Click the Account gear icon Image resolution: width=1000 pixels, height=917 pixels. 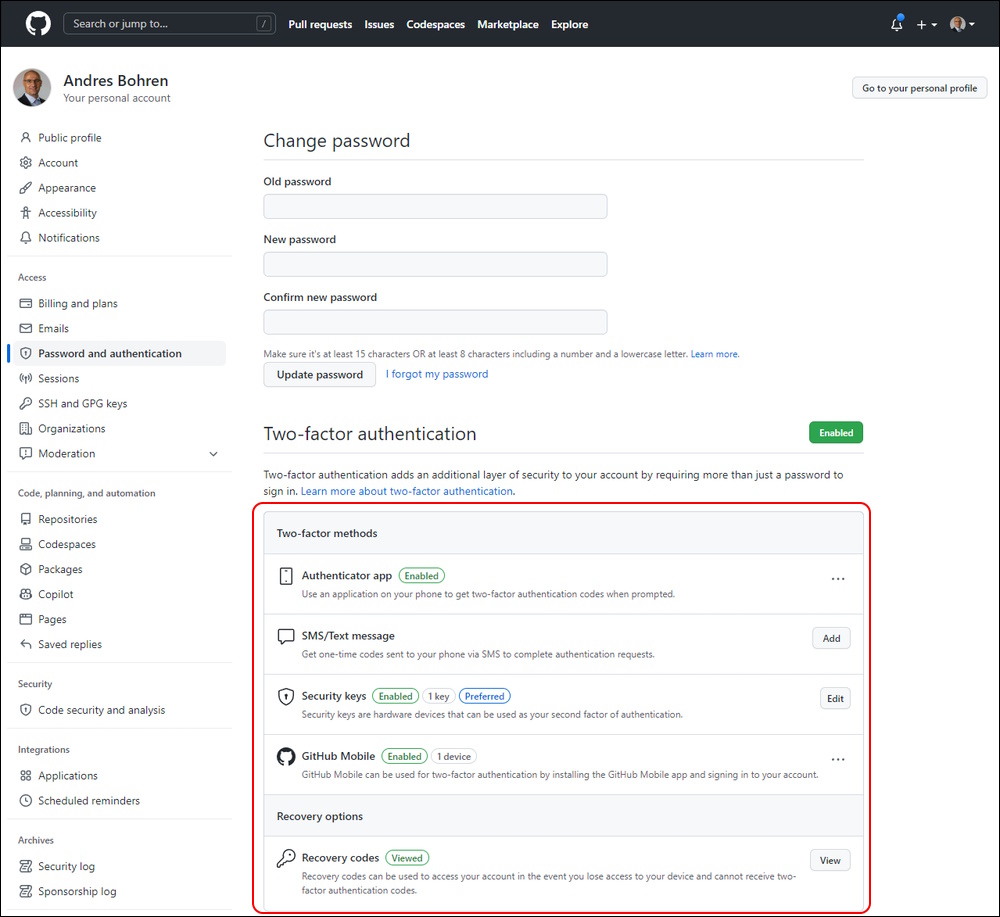(x=26, y=162)
